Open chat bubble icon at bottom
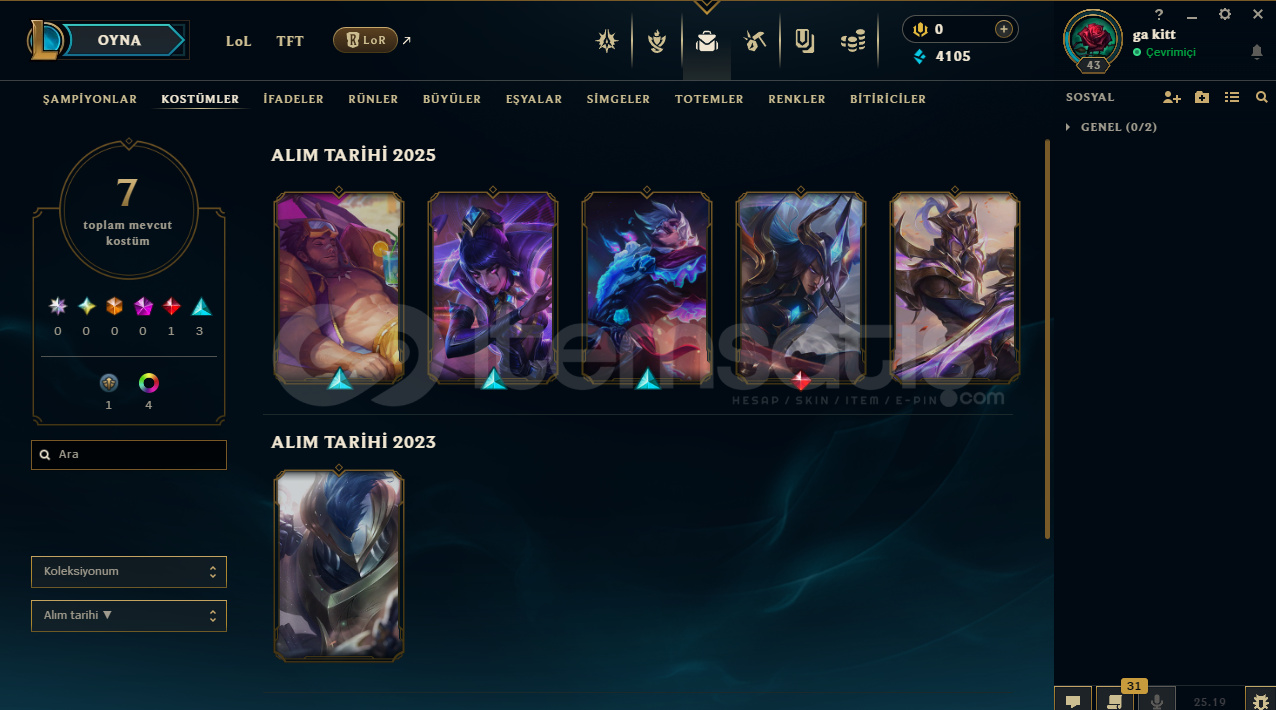This screenshot has height=710, width=1276. coord(1073,700)
